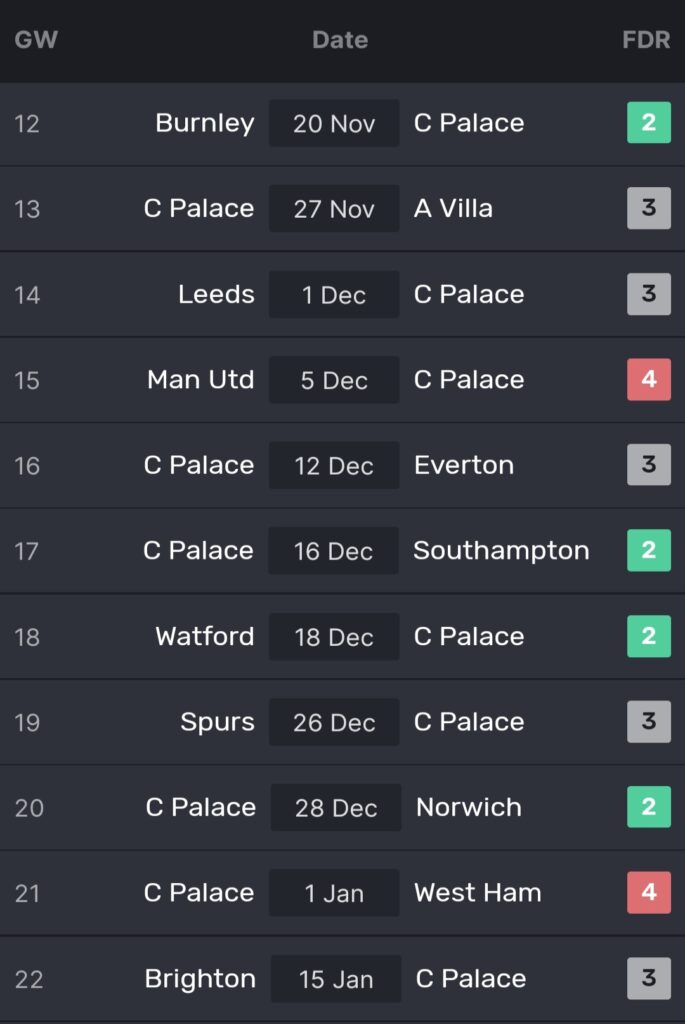Click the 26 Dec date box

pyautogui.click(x=334, y=722)
